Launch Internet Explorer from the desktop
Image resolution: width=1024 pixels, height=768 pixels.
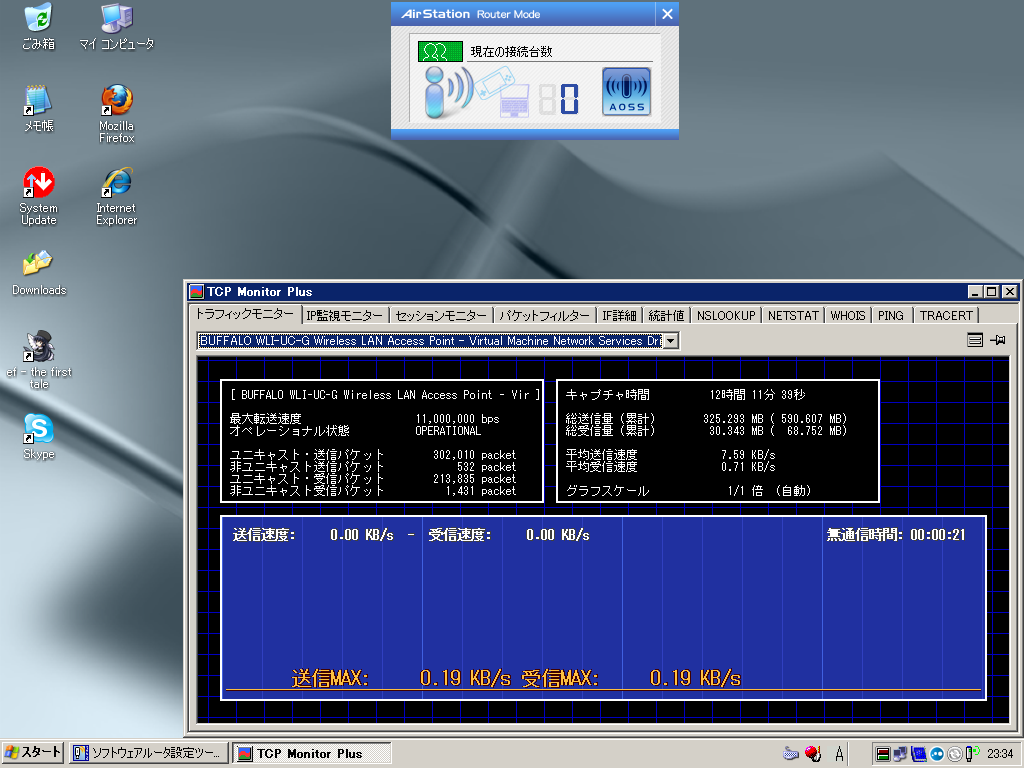[x=117, y=196]
